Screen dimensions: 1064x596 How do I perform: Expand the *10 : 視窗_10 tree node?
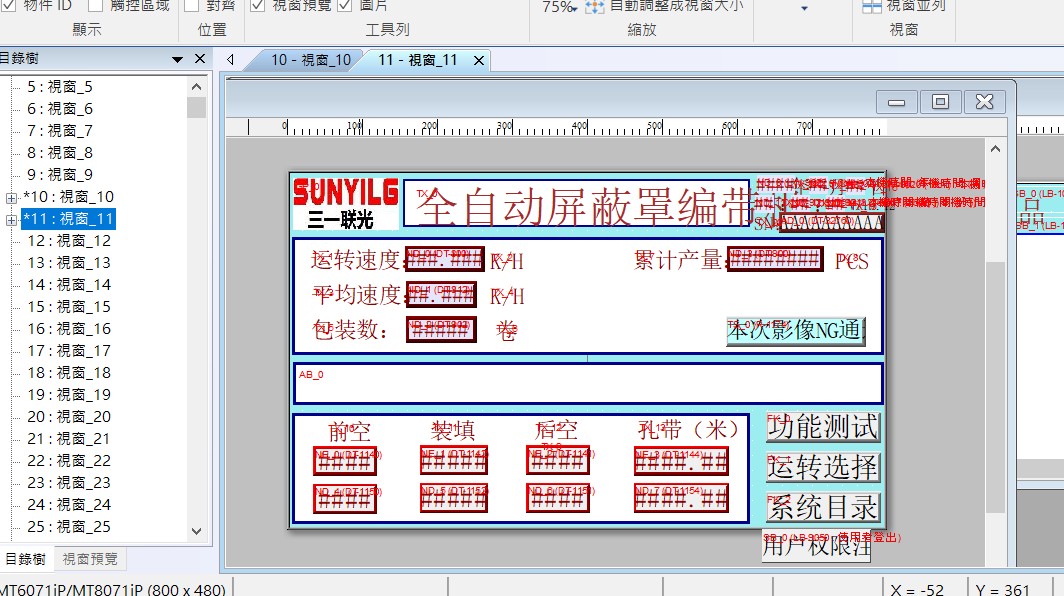pyautogui.click(x=12, y=197)
